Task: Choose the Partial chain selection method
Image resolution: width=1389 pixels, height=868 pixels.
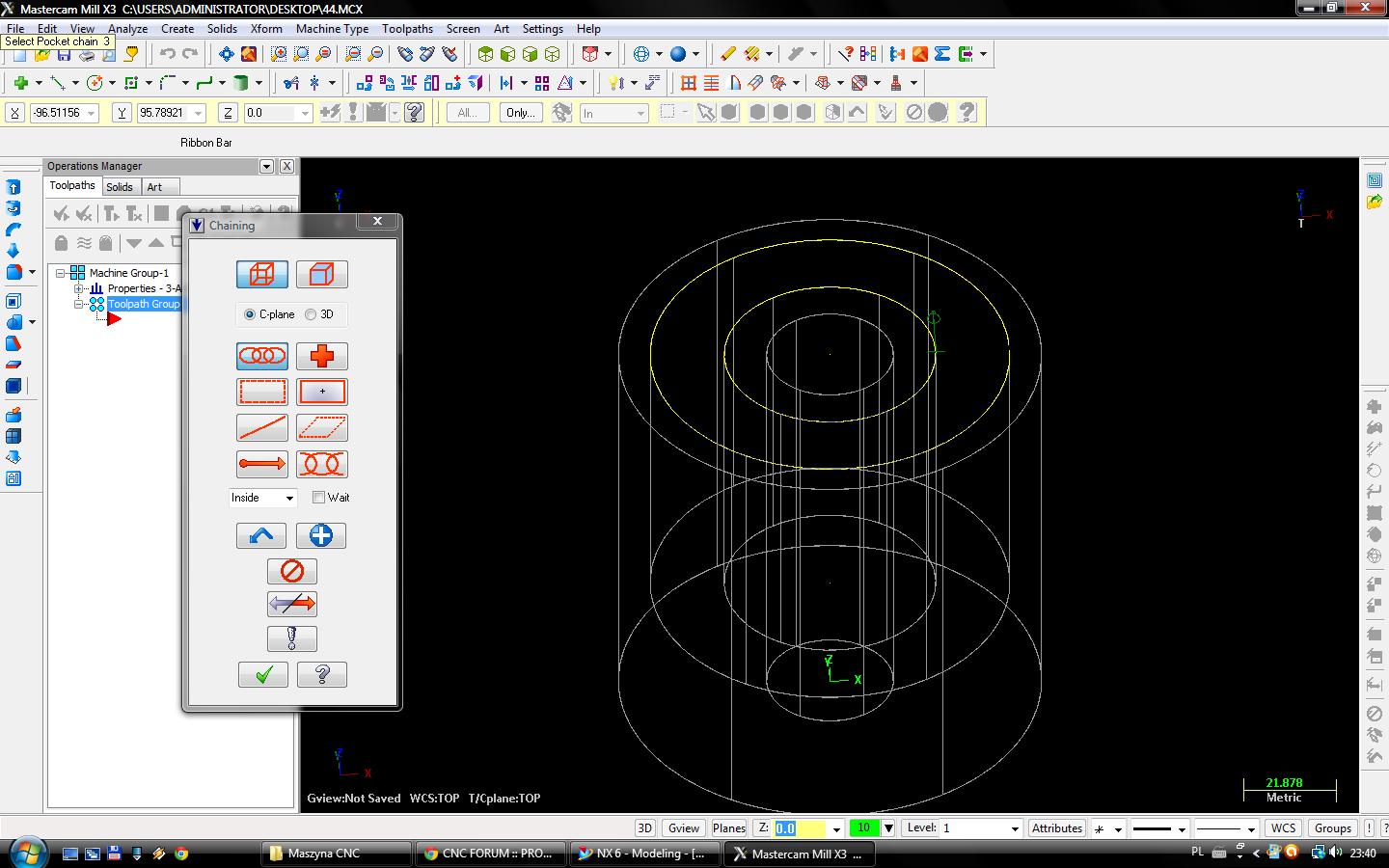Action: tap(322, 464)
